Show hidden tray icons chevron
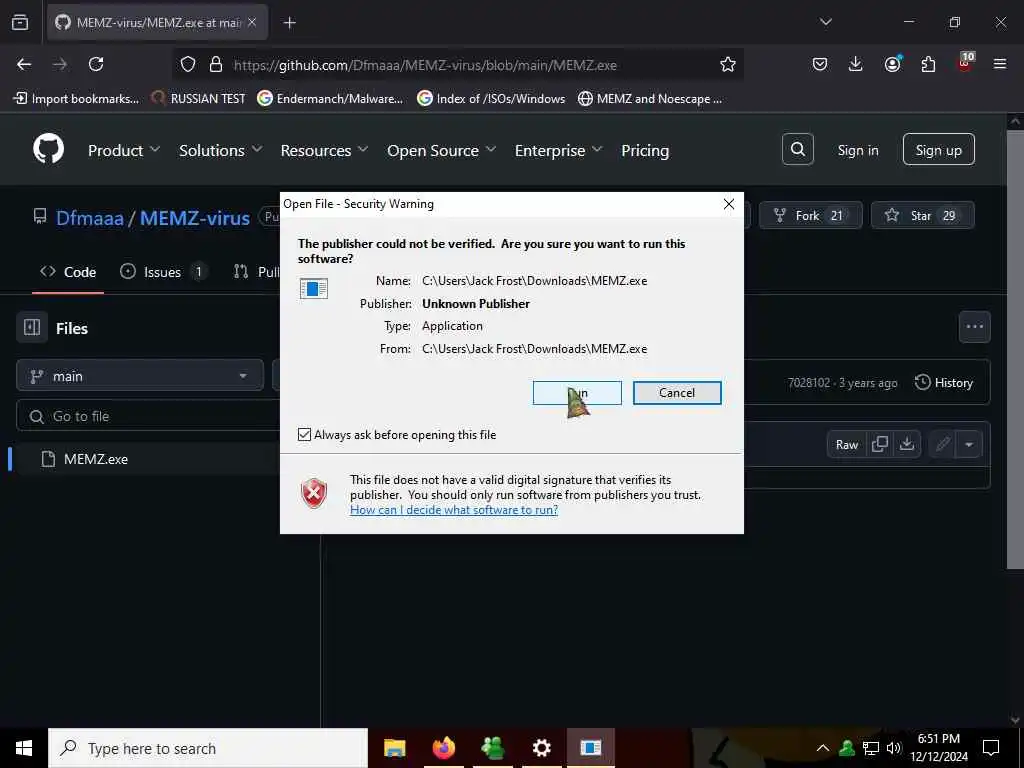The height and width of the screenshot is (768, 1024). pyautogui.click(x=823, y=748)
